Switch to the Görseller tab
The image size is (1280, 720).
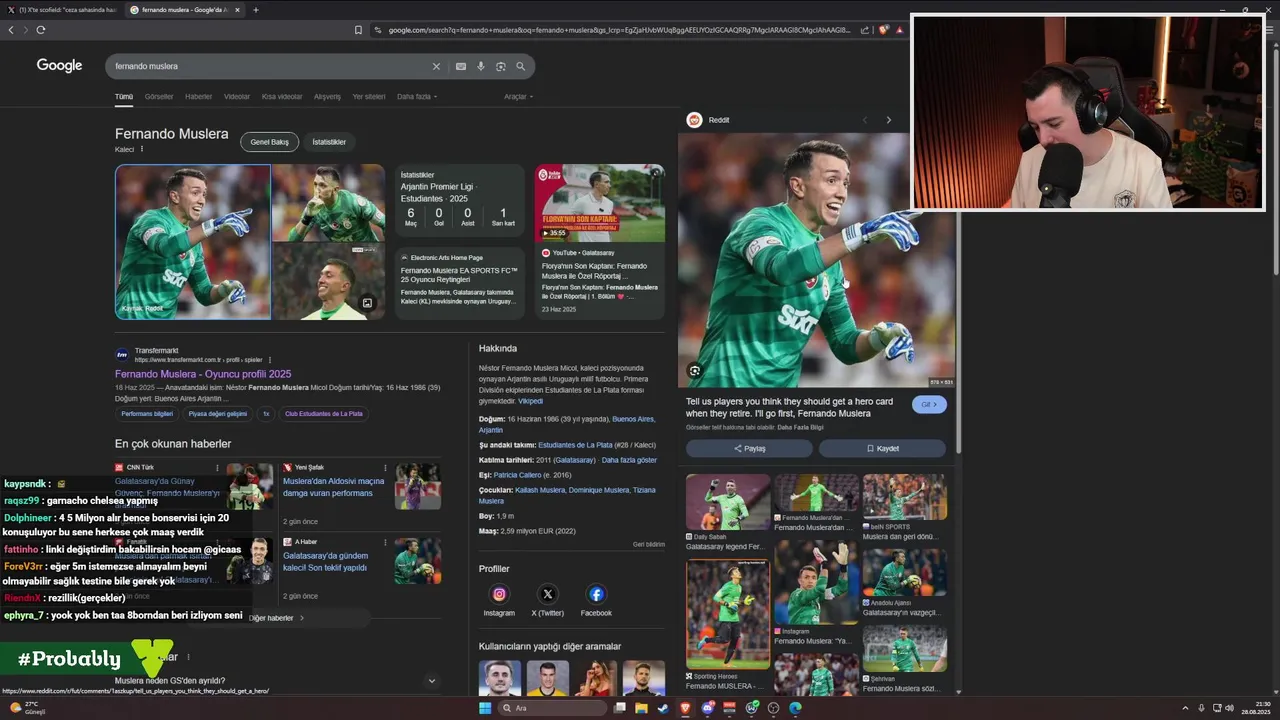(x=159, y=97)
